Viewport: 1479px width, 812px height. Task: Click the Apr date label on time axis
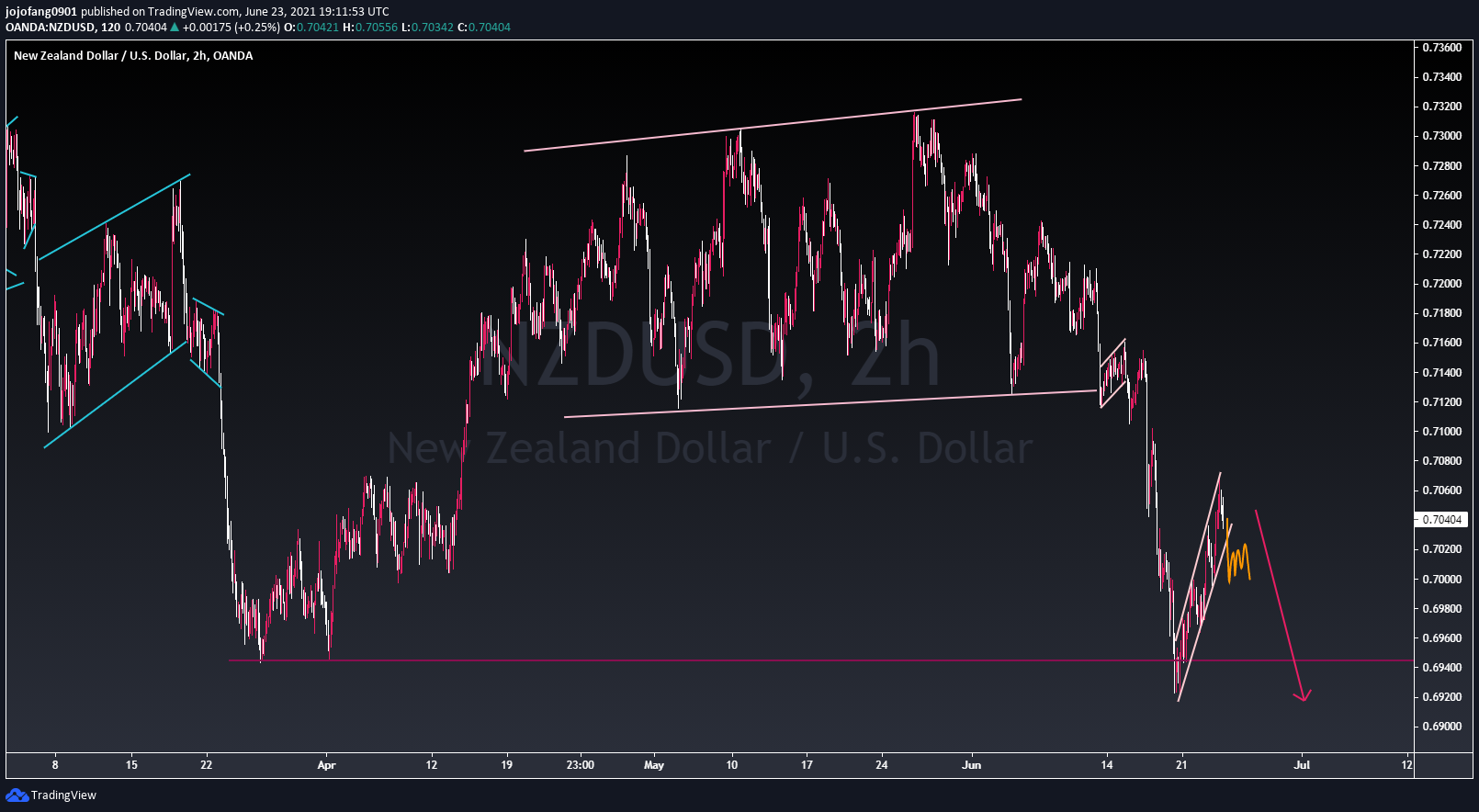tap(326, 765)
